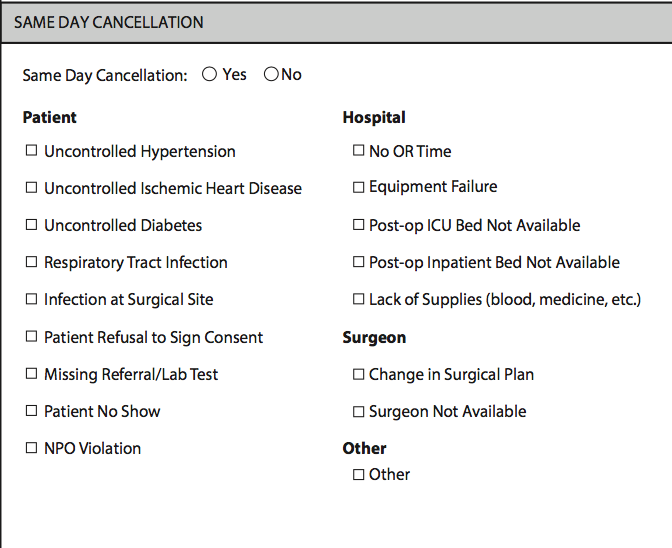Check the Uncontrolled Diabetes option
Image resolution: width=672 pixels, height=548 pixels.
pos(31,225)
